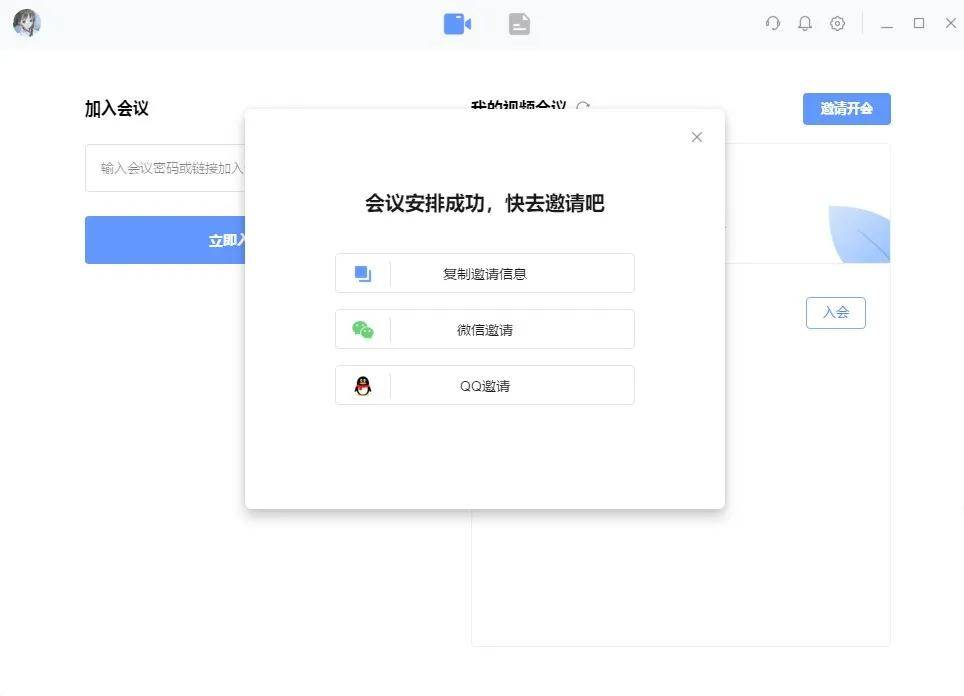Switch to the documents tab icon
The width and height of the screenshot is (964, 696).
point(518,23)
